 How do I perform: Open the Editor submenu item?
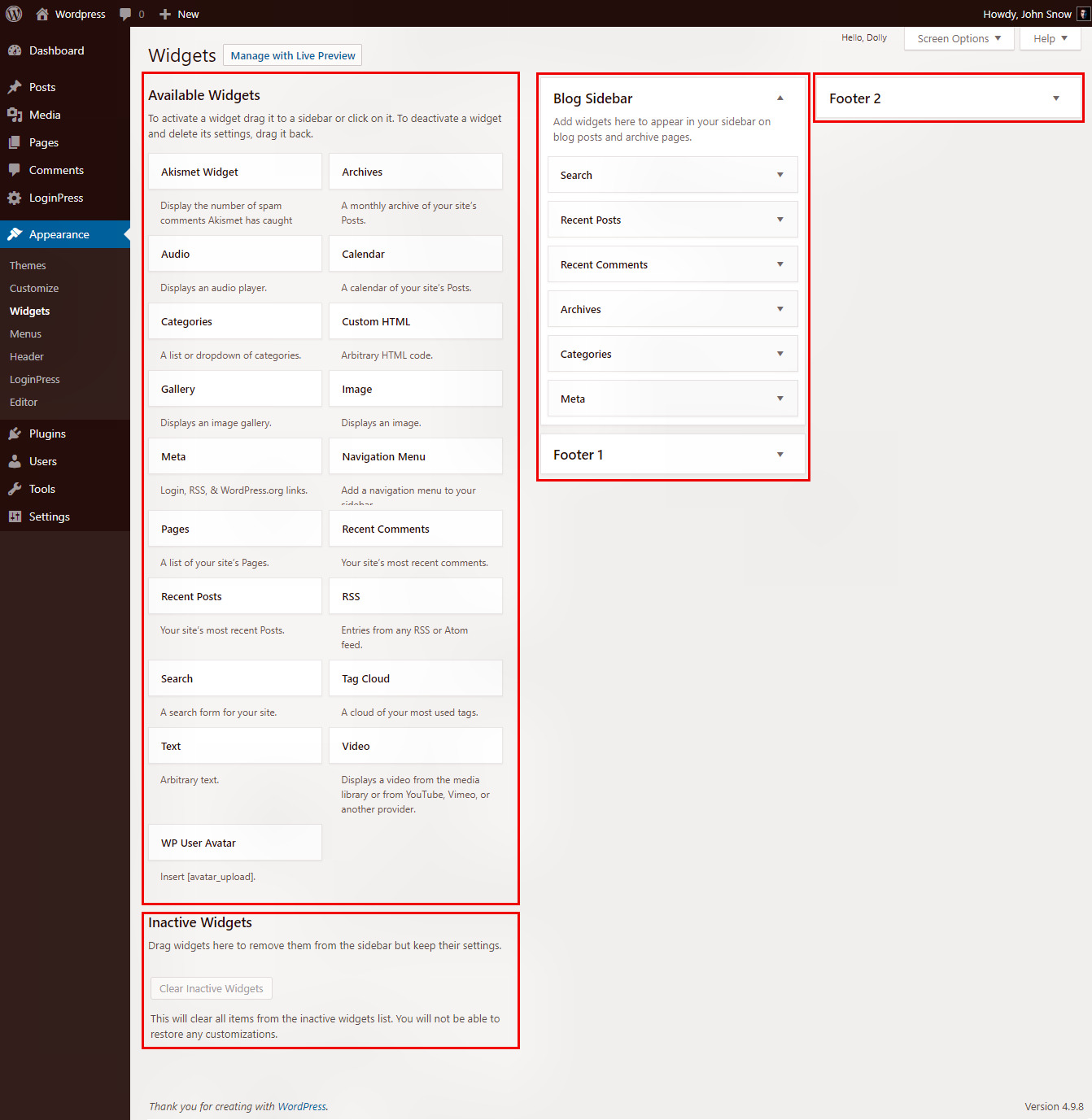coord(24,402)
